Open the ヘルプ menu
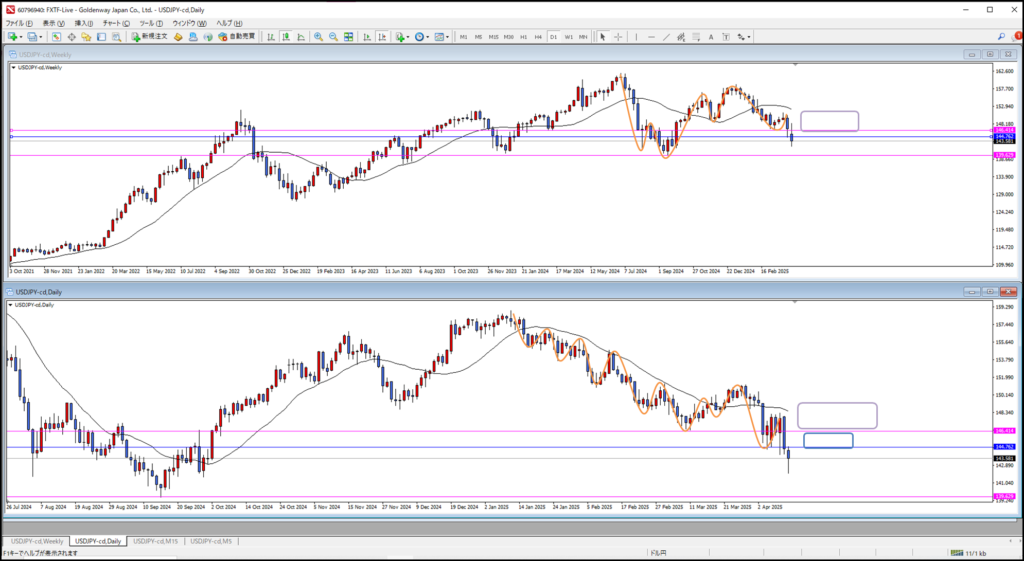This screenshot has height=561, width=1024. (x=229, y=24)
